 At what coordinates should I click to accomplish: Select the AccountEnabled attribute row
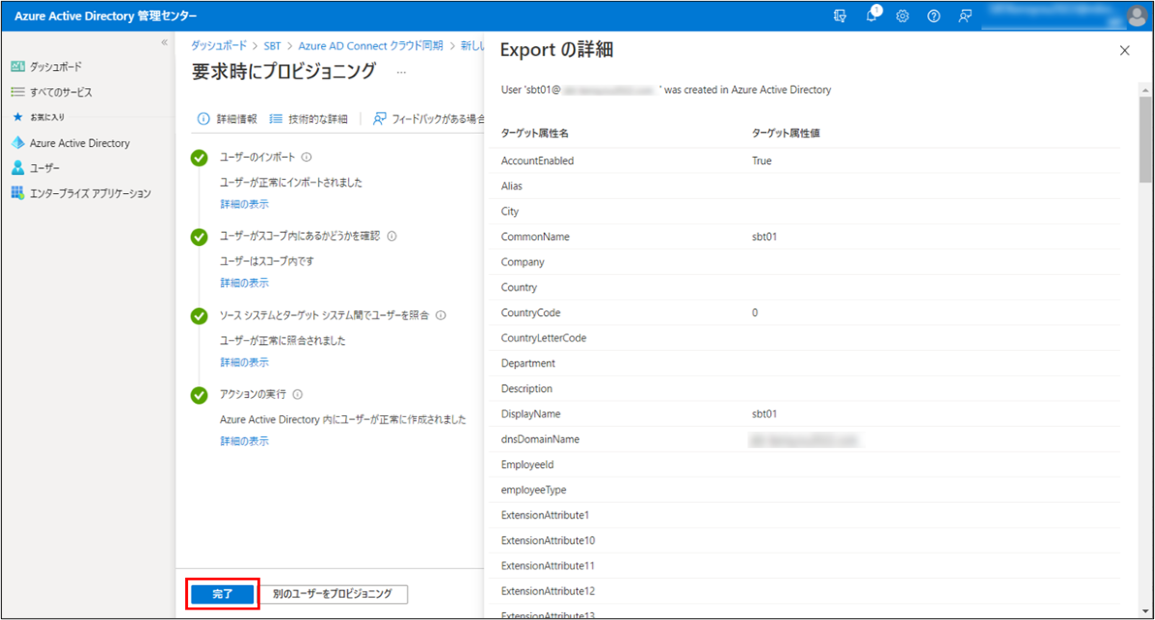pos(804,161)
